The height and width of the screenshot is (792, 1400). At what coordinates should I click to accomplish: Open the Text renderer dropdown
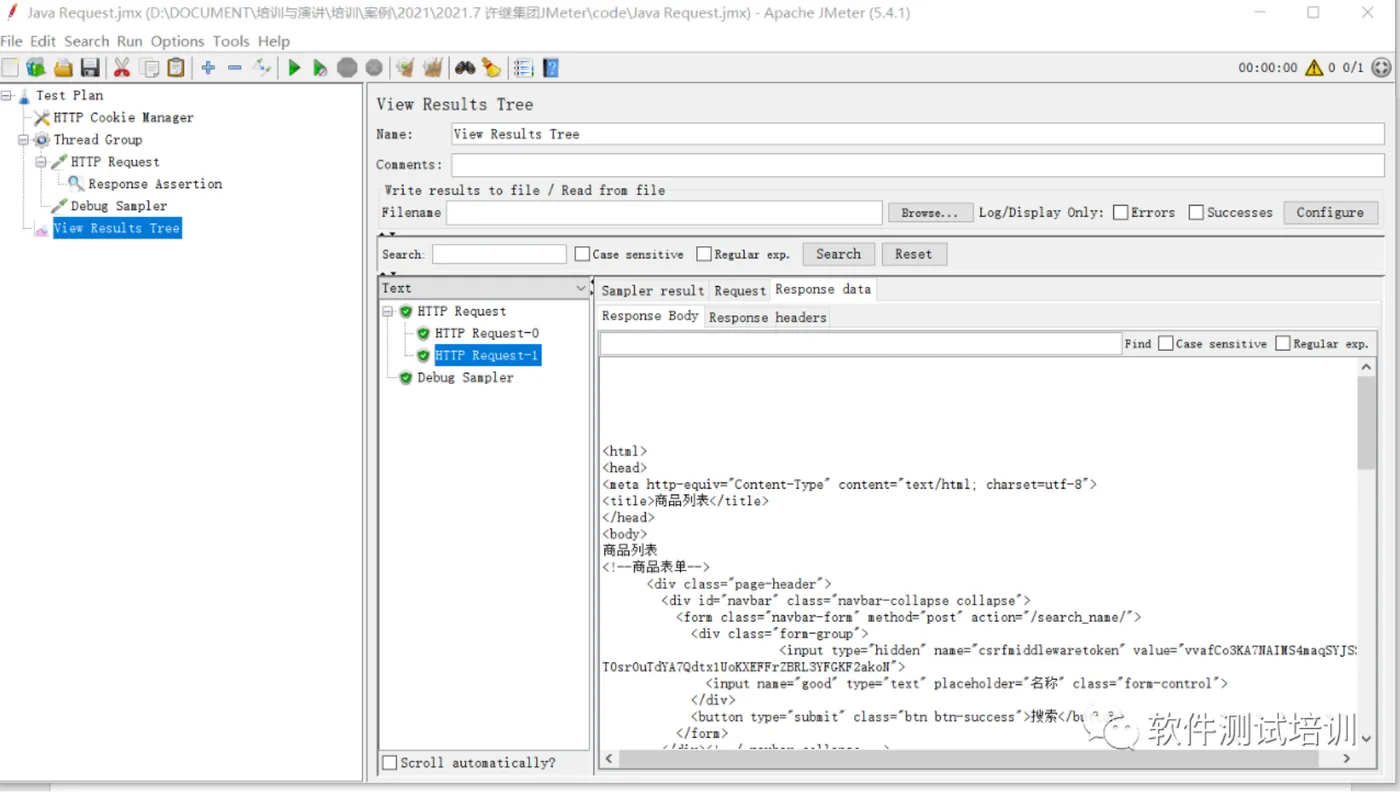click(484, 288)
